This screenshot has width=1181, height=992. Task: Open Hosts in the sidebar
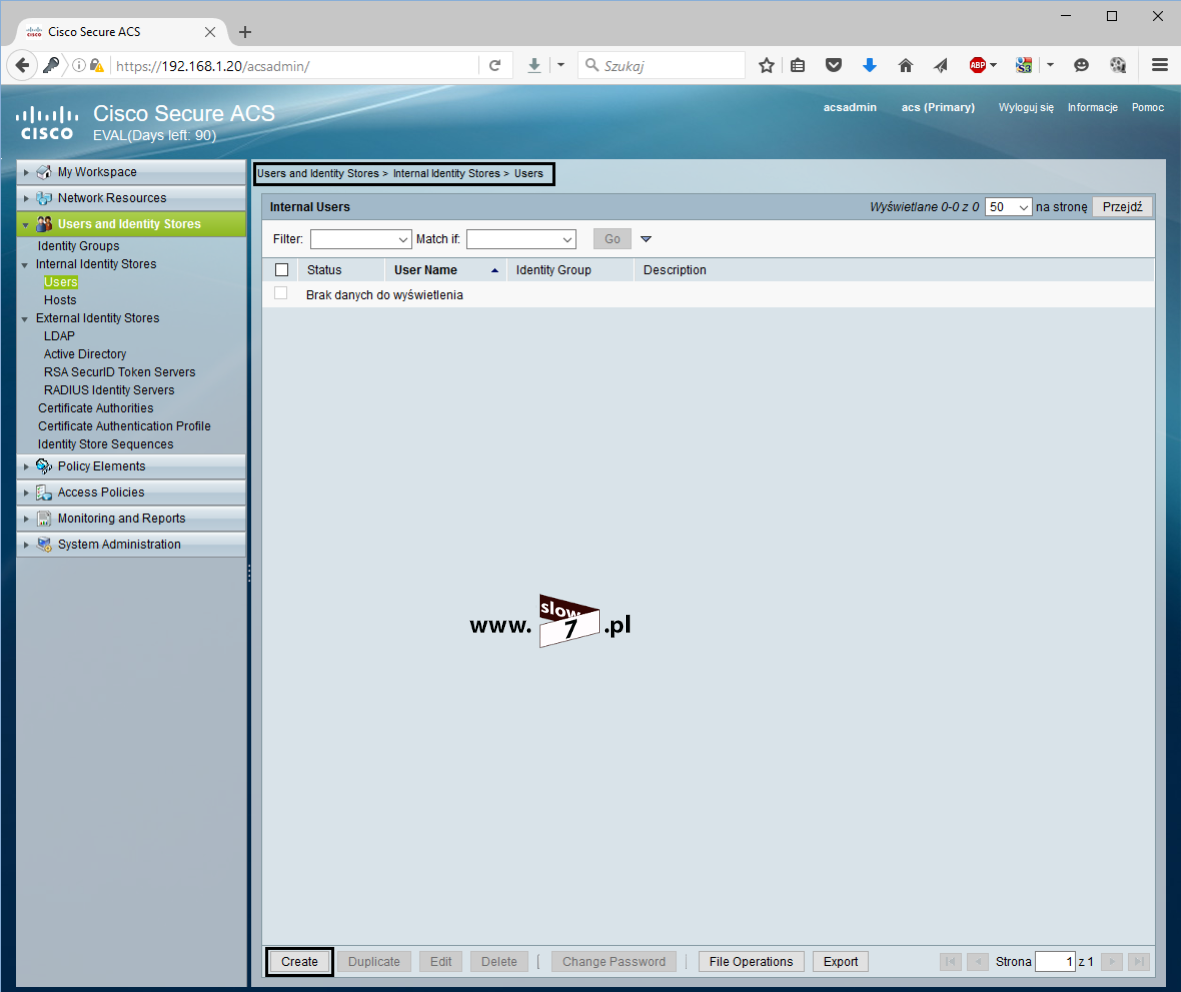(x=60, y=300)
